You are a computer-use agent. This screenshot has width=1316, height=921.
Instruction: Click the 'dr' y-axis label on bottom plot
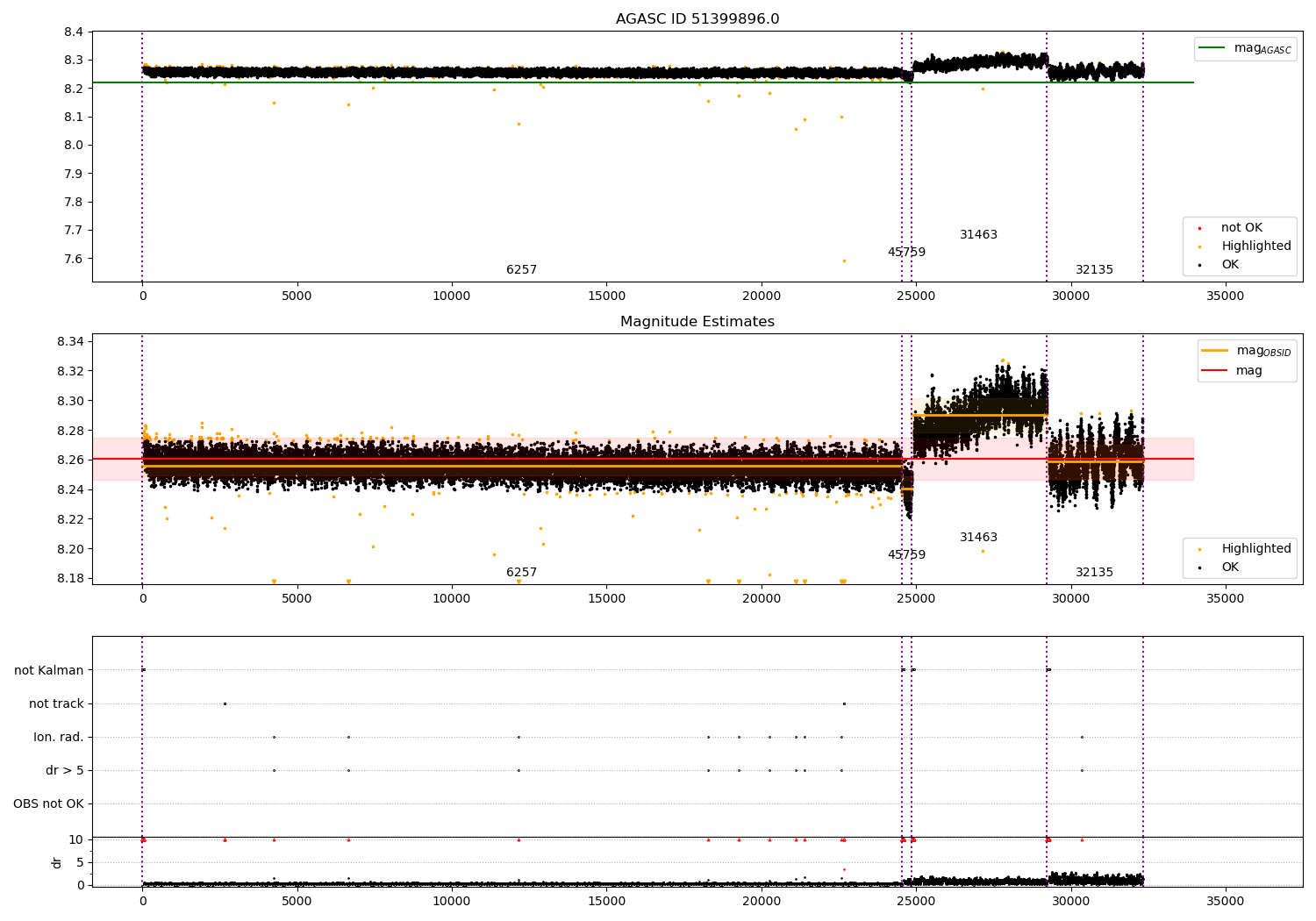(57, 862)
